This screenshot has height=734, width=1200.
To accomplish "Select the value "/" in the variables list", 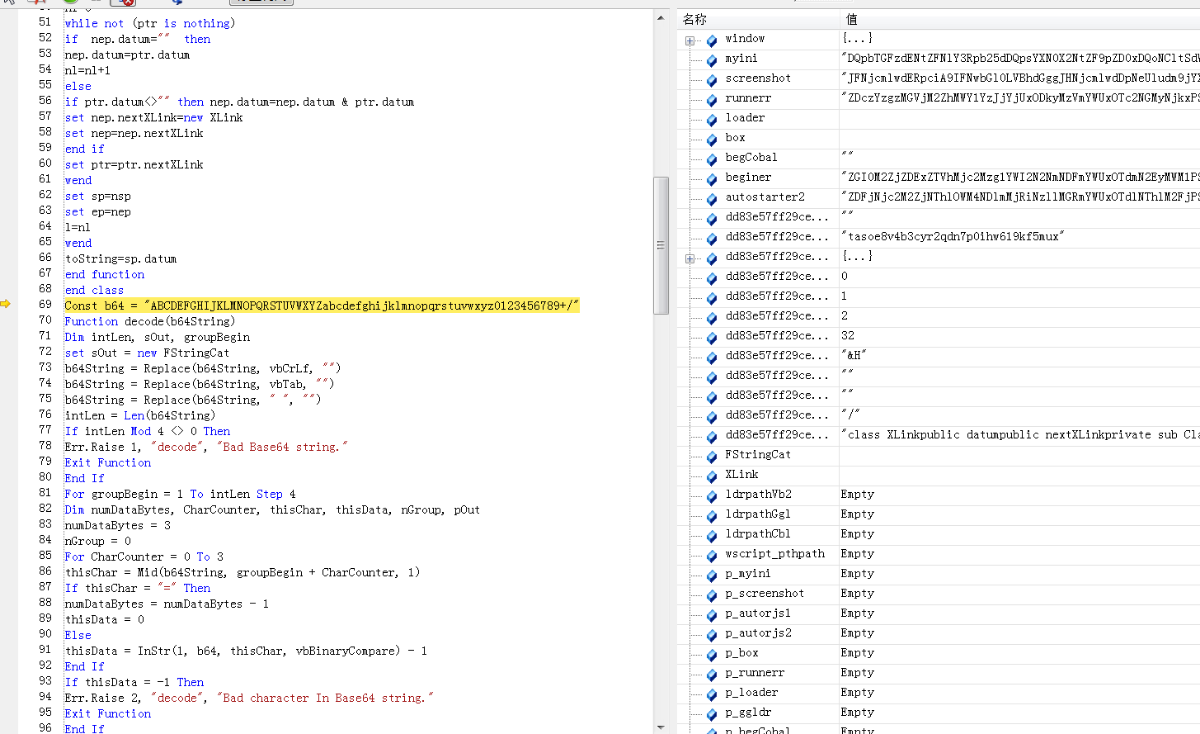I will tap(852, 415).
